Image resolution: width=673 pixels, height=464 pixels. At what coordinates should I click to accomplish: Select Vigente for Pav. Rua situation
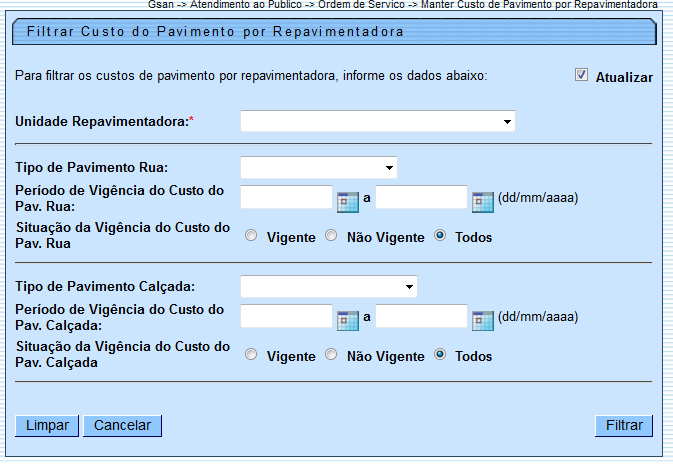[x=251, y=237]
